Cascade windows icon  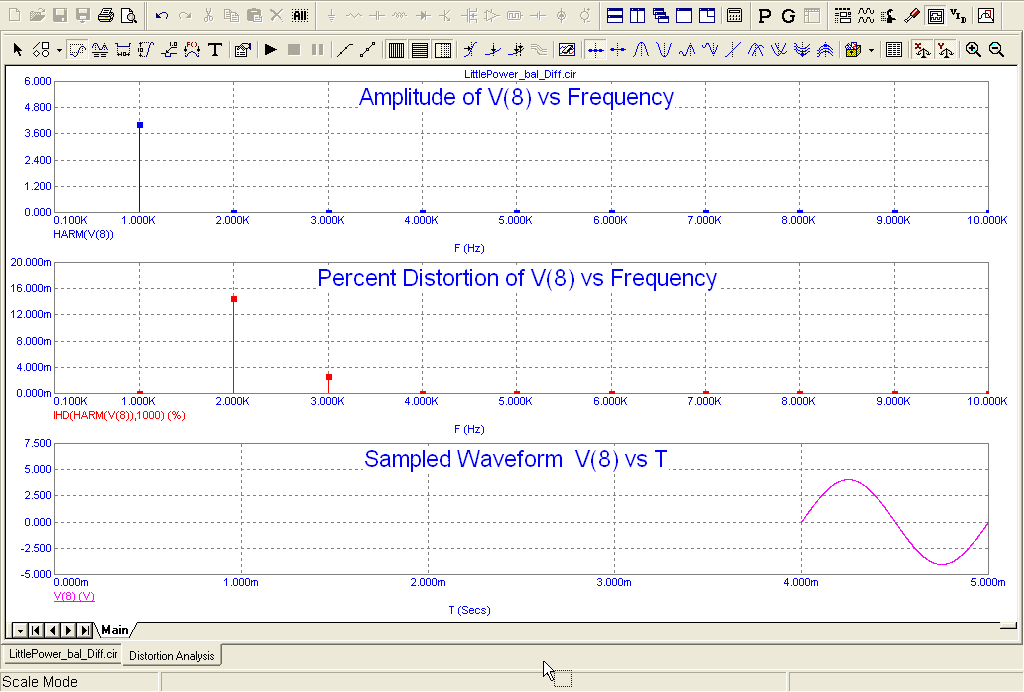pos(660,15)
